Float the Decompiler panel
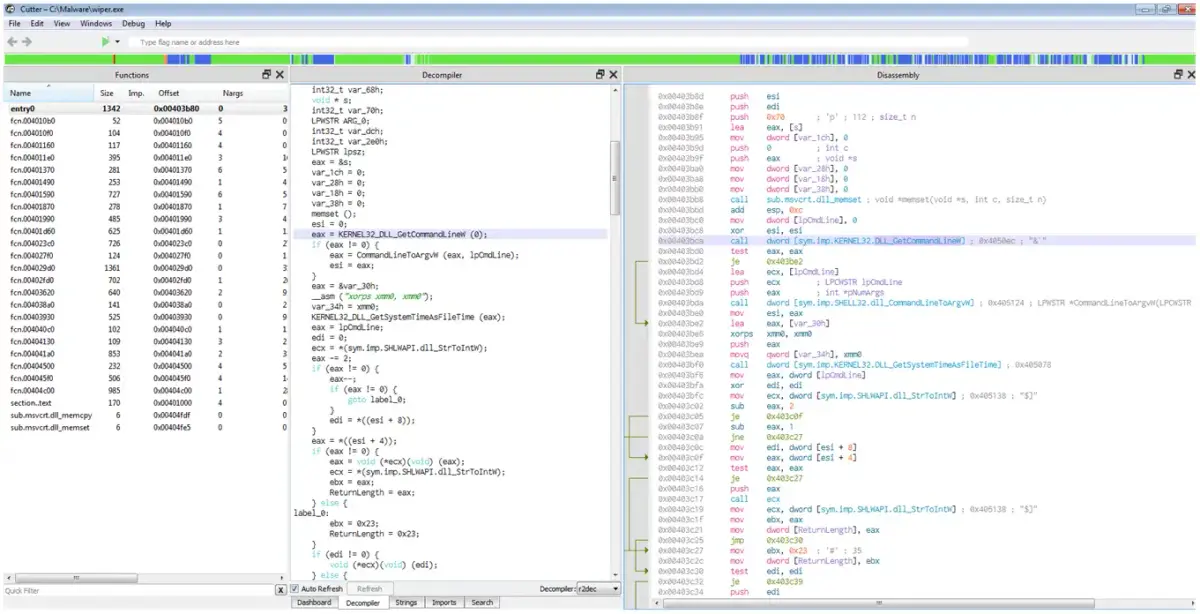Screen dimensions: 1200x614 [600, 75]
